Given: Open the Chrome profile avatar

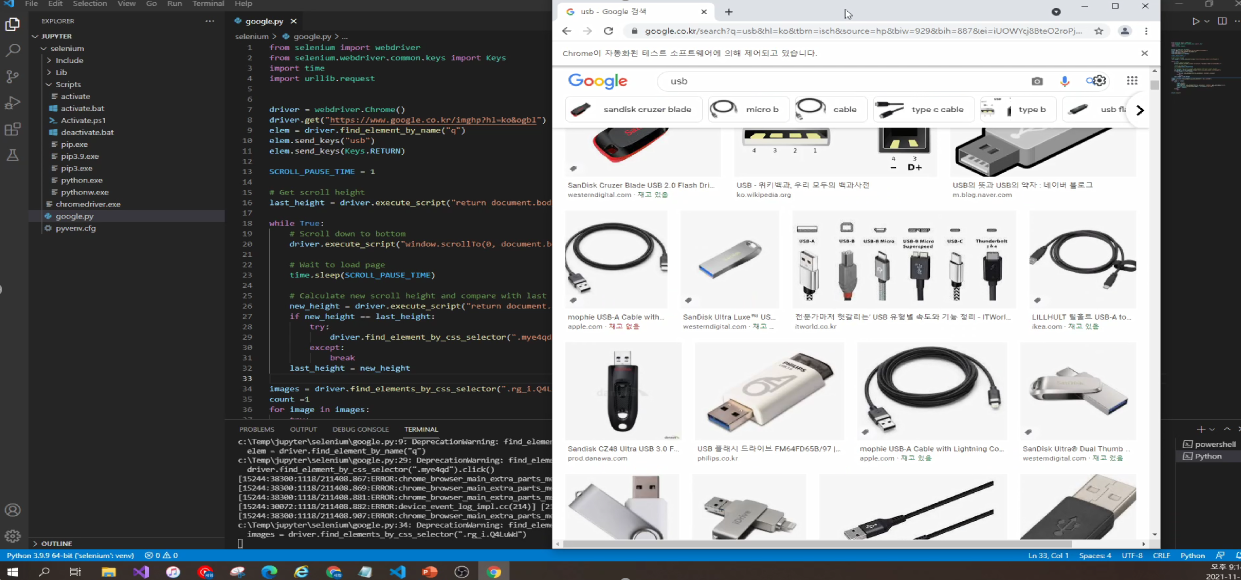Looking at the screenshot, I should click(1126, 31).
